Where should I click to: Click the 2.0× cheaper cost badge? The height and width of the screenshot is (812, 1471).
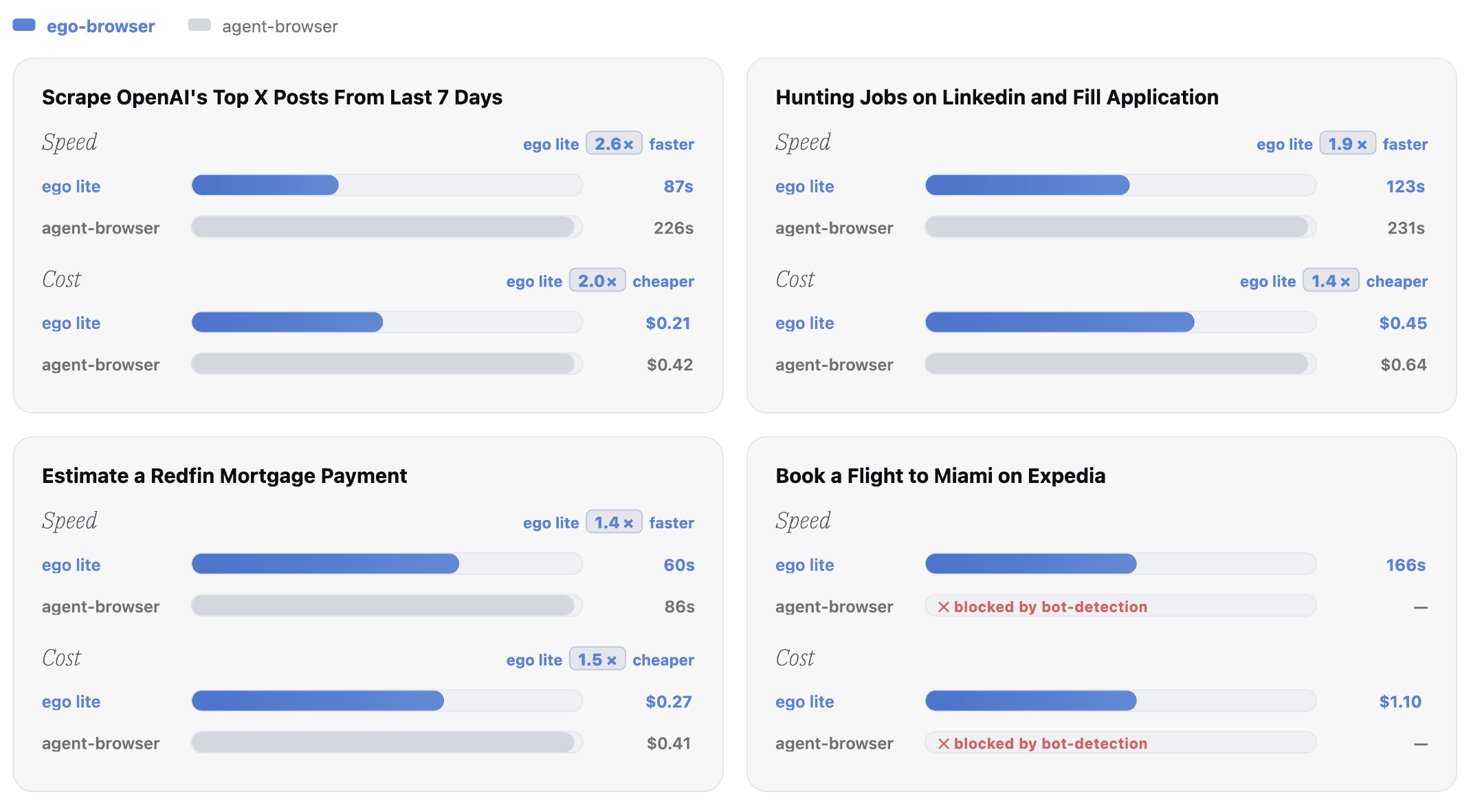tap(597, 280)
